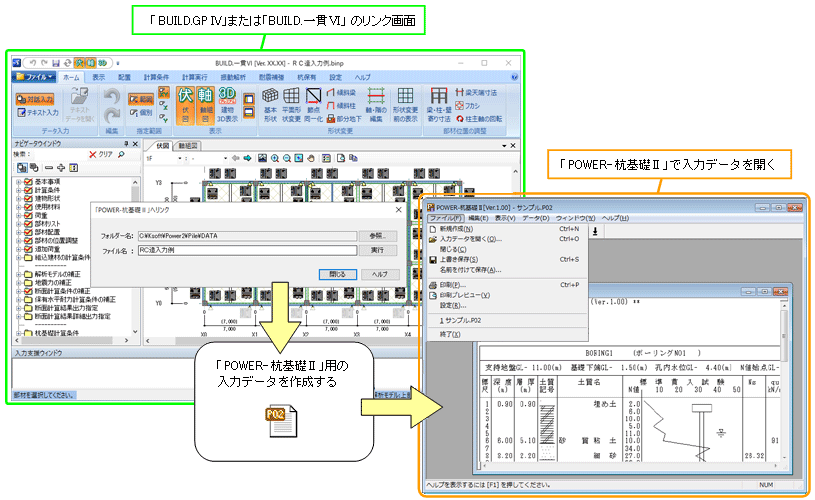Click the フォルダー名 path field
Viewport: 815px width, 500px height.
(x=247, y=236)
